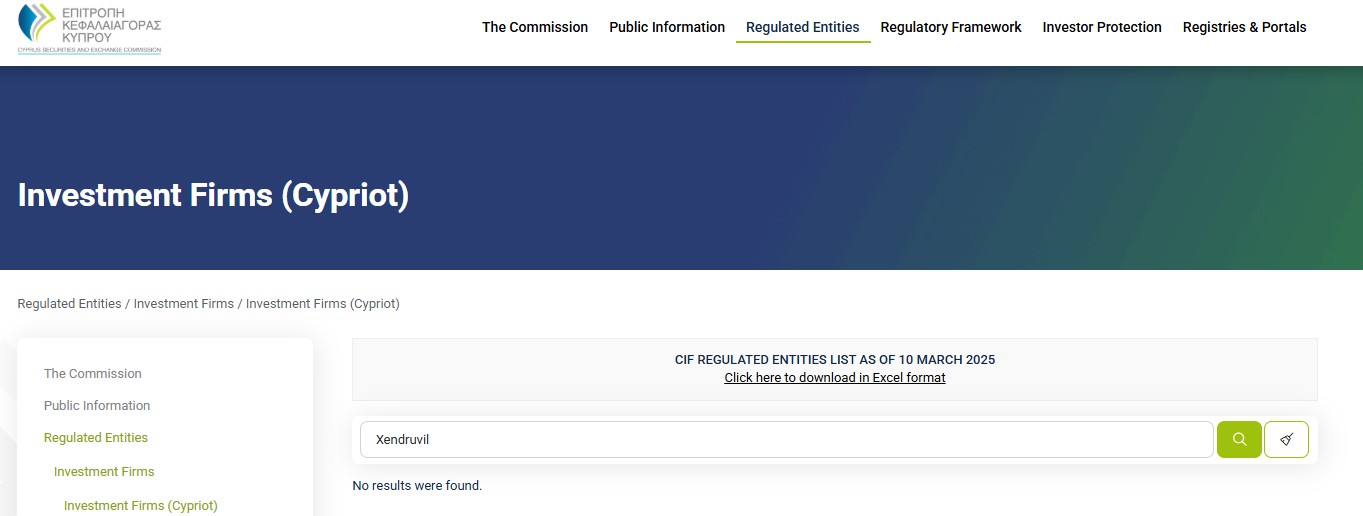This screenshot has width=1363, height=516.
Task: Clear the search using the broom icon
Action: click(1286, 439)
